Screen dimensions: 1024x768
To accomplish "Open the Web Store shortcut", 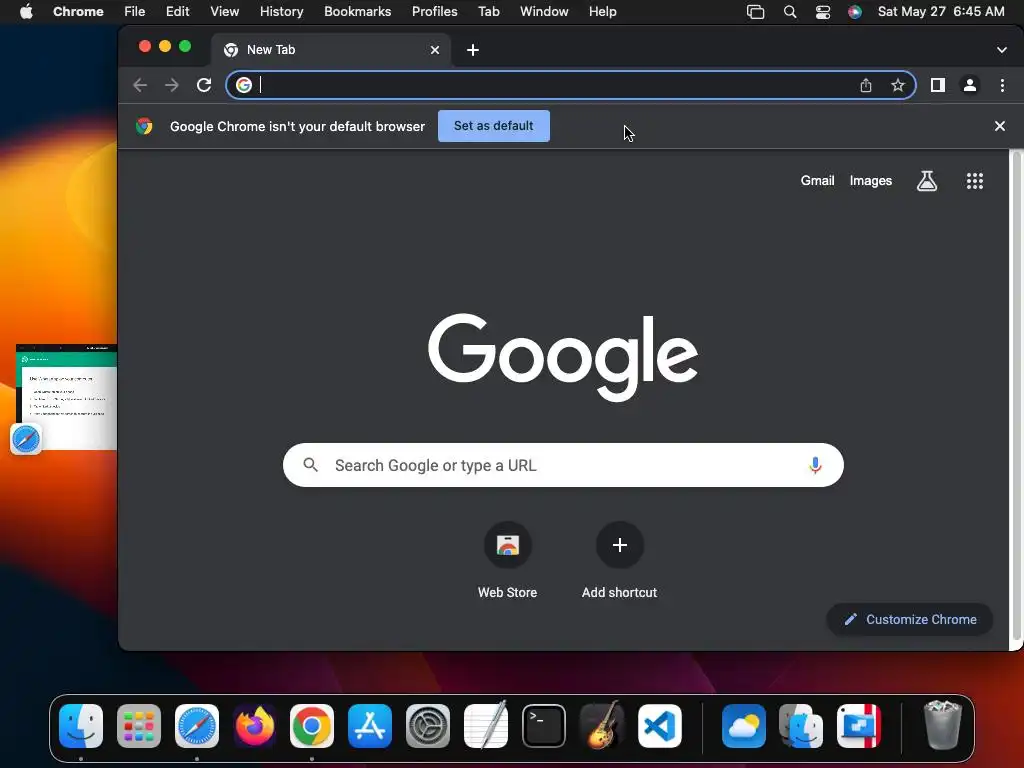I will pos(507,560).
